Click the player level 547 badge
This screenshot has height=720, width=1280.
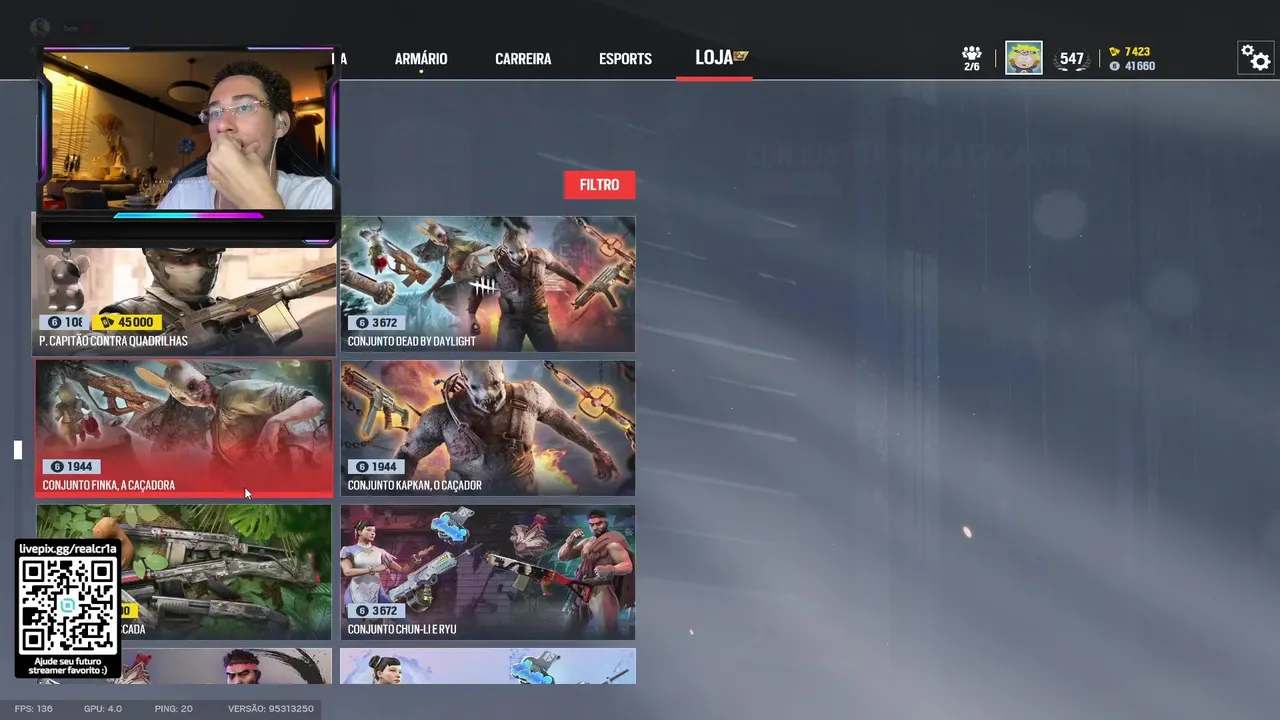(1072, 59)
